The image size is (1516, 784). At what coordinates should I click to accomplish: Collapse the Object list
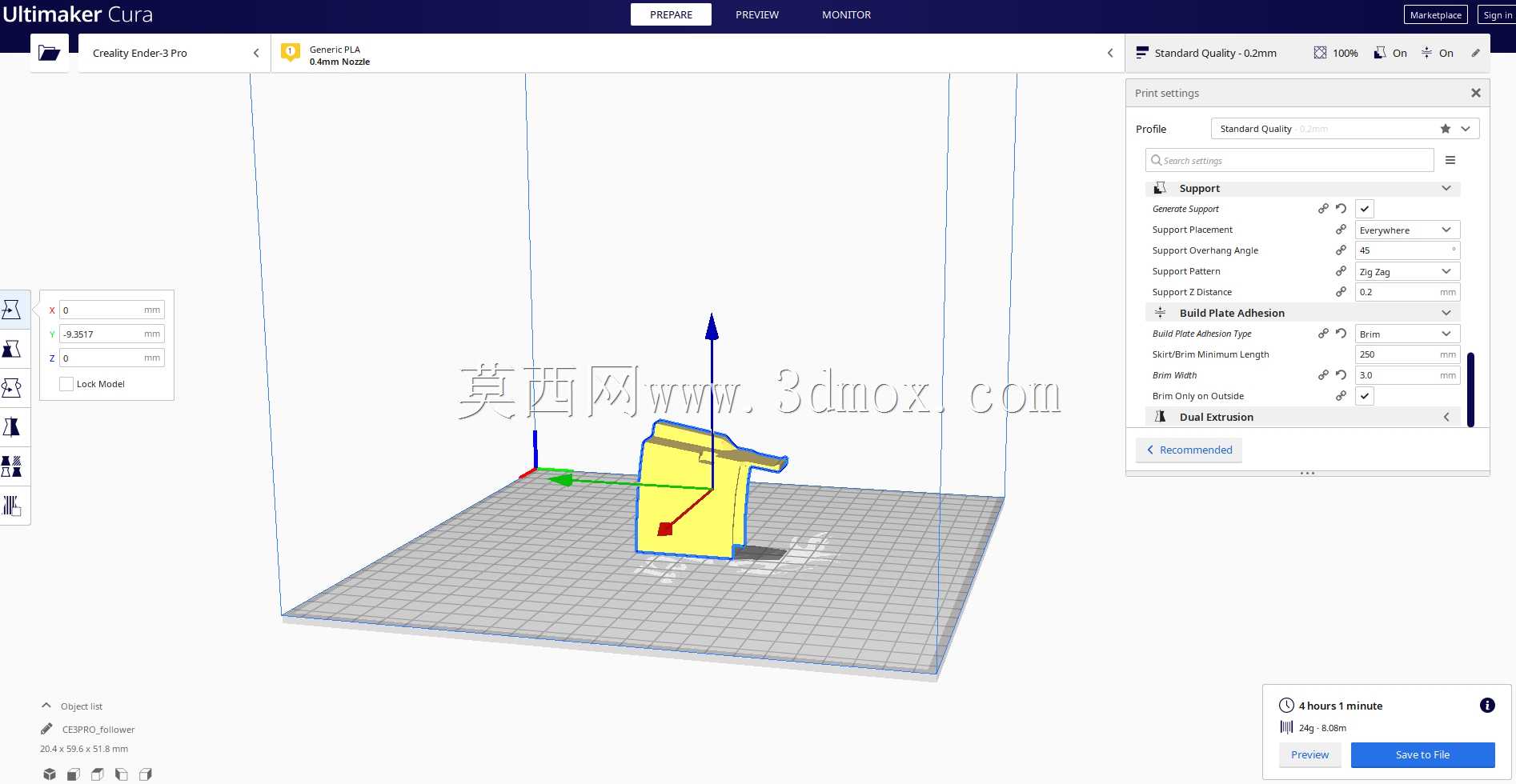coord(46,706)
